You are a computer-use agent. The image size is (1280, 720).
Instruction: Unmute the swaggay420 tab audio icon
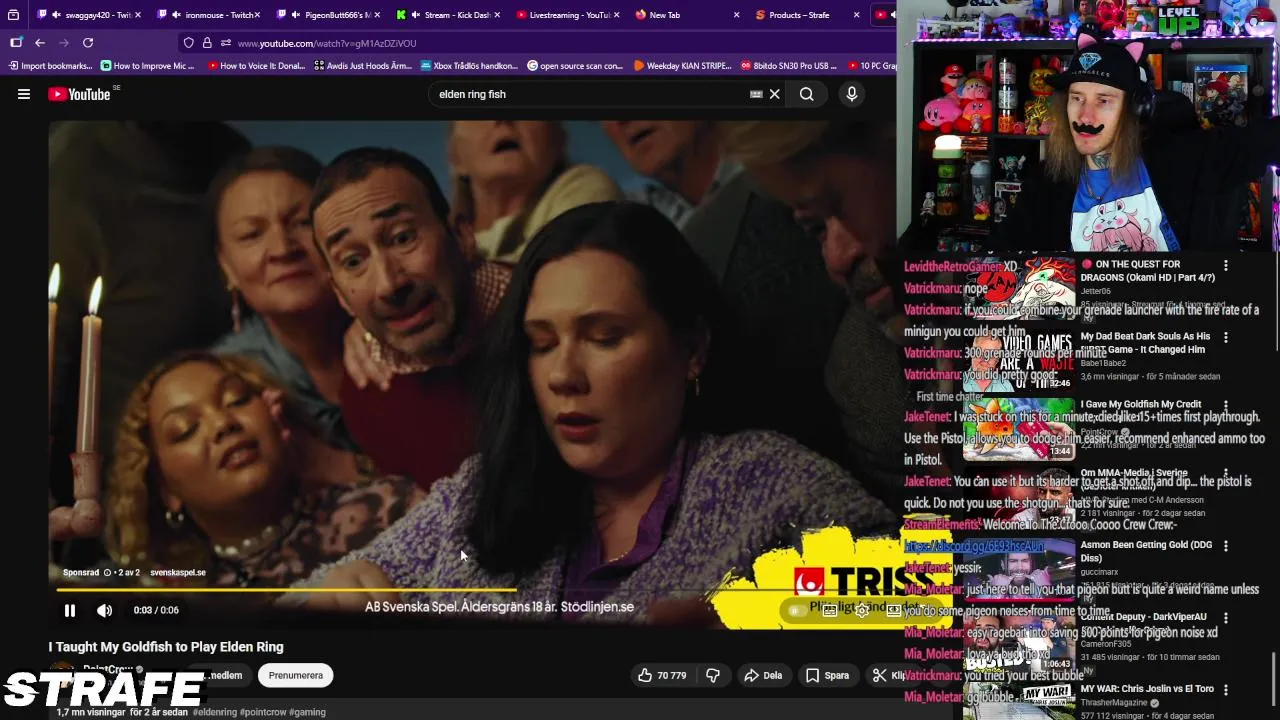click(57, 15)
